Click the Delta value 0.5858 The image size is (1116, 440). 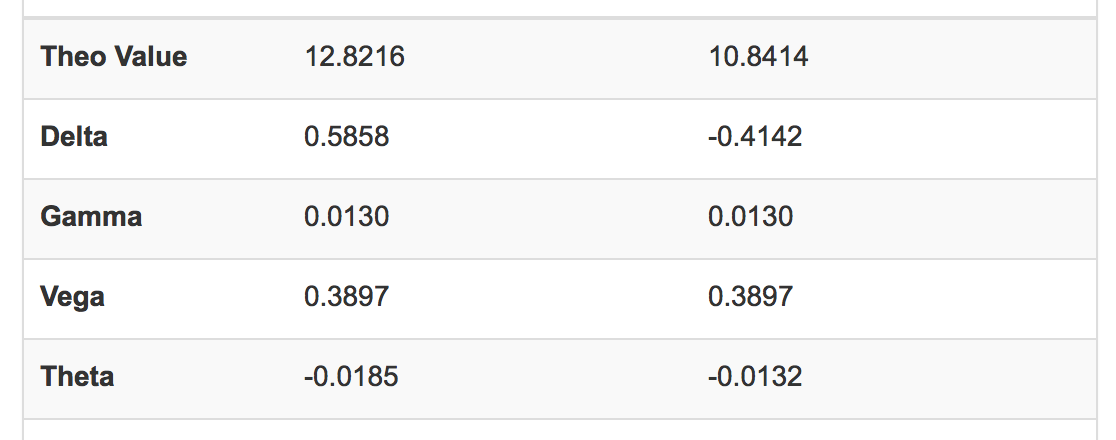point(346,137)
